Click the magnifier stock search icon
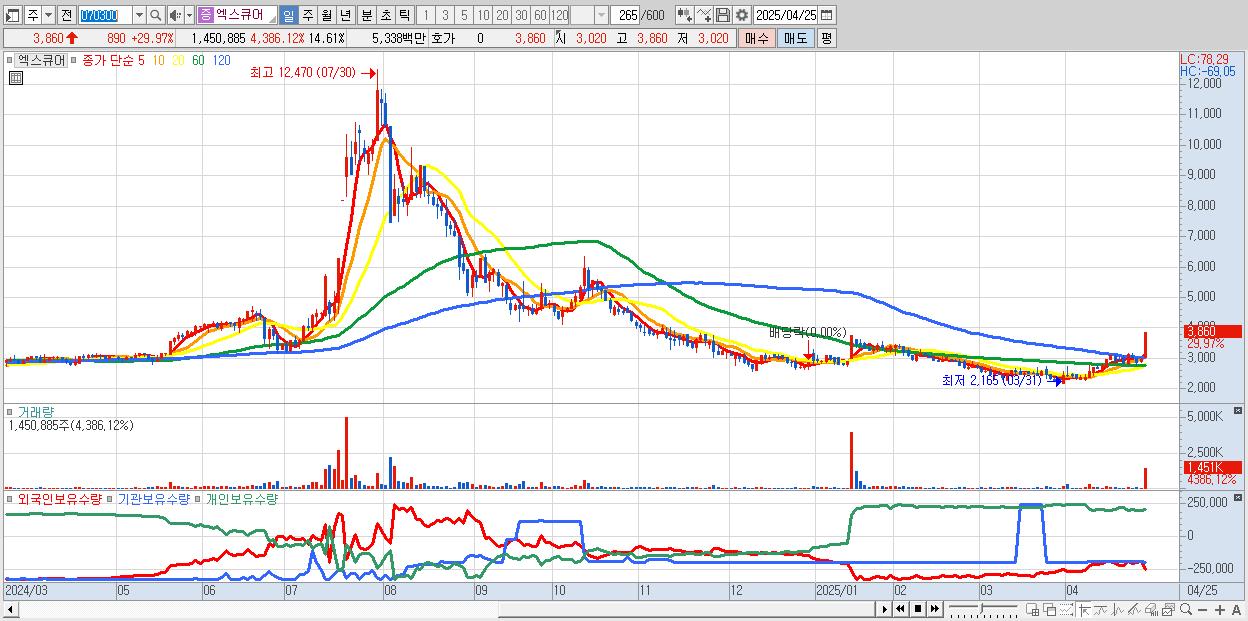This screenshot has width=1248, height=621. (156, 16)
